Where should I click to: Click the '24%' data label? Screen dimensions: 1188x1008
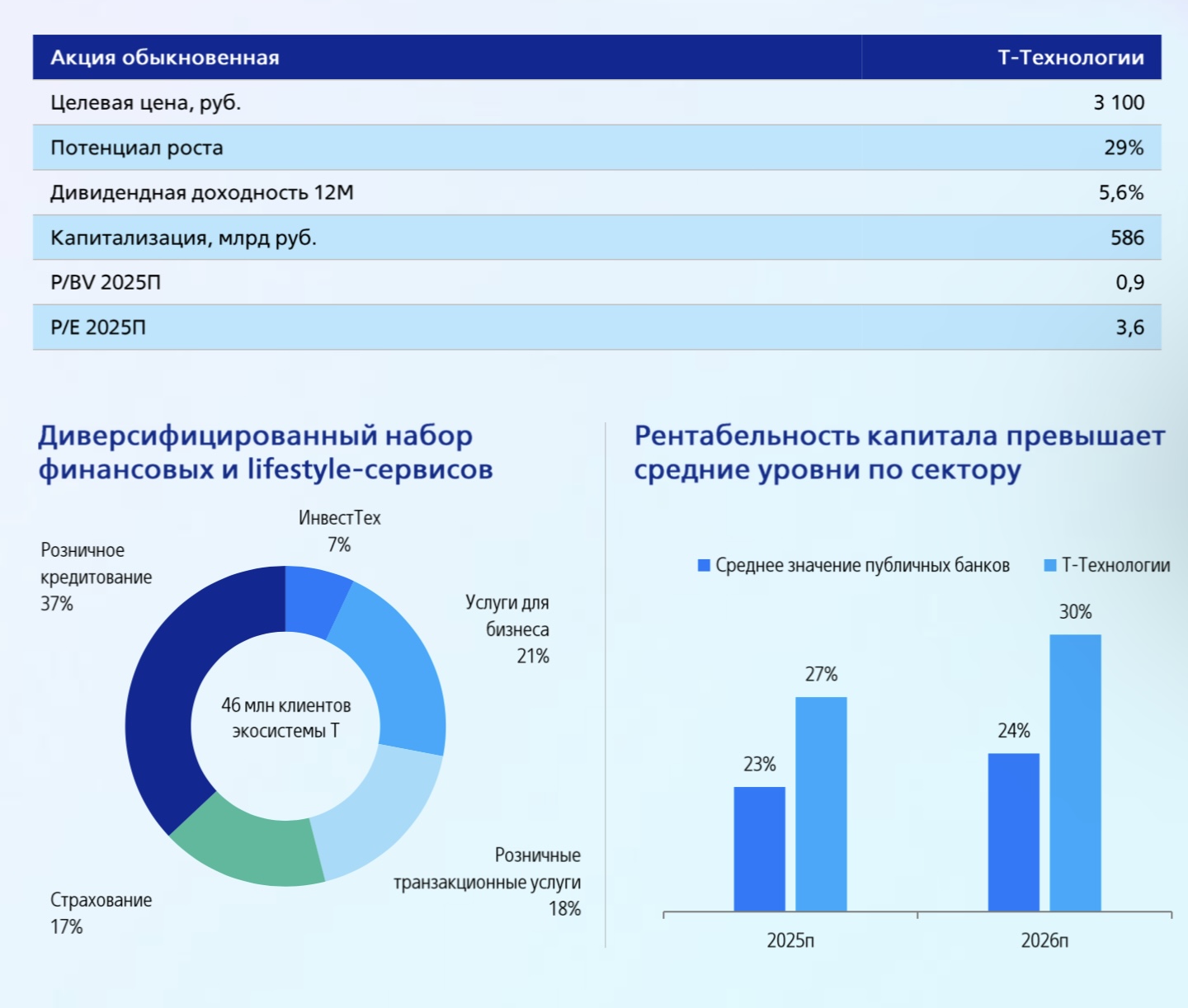[x=1014, y=731]
